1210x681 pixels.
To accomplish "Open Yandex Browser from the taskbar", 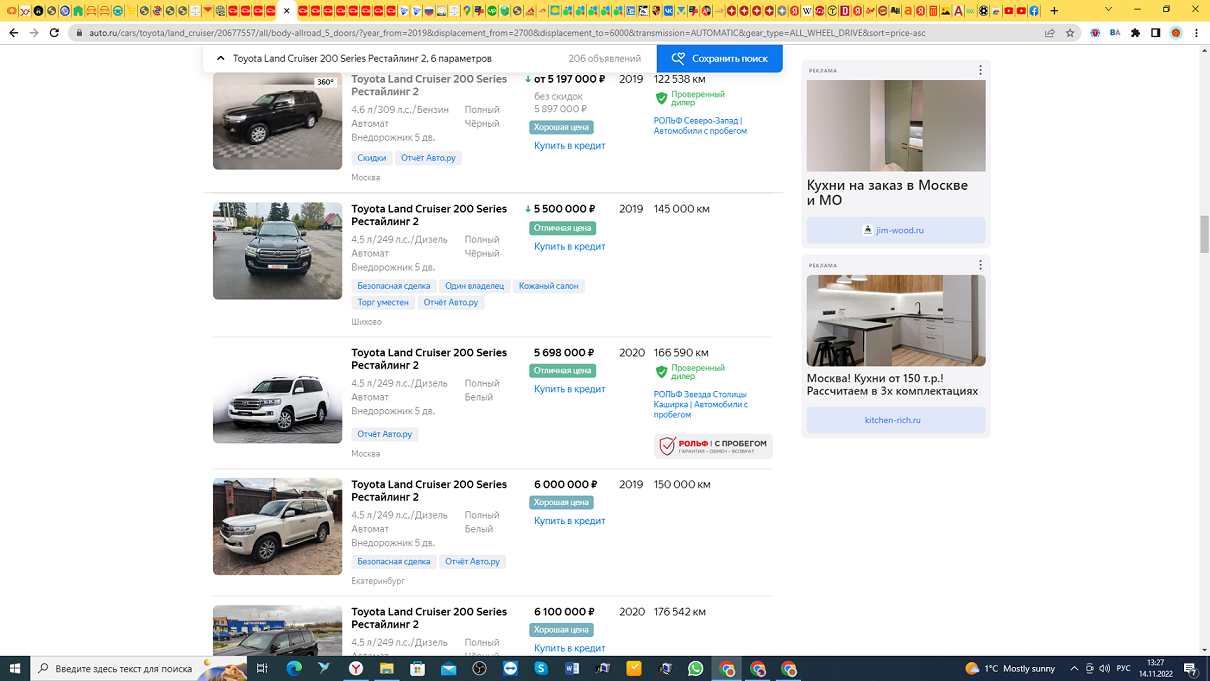I will pos(355,668).
